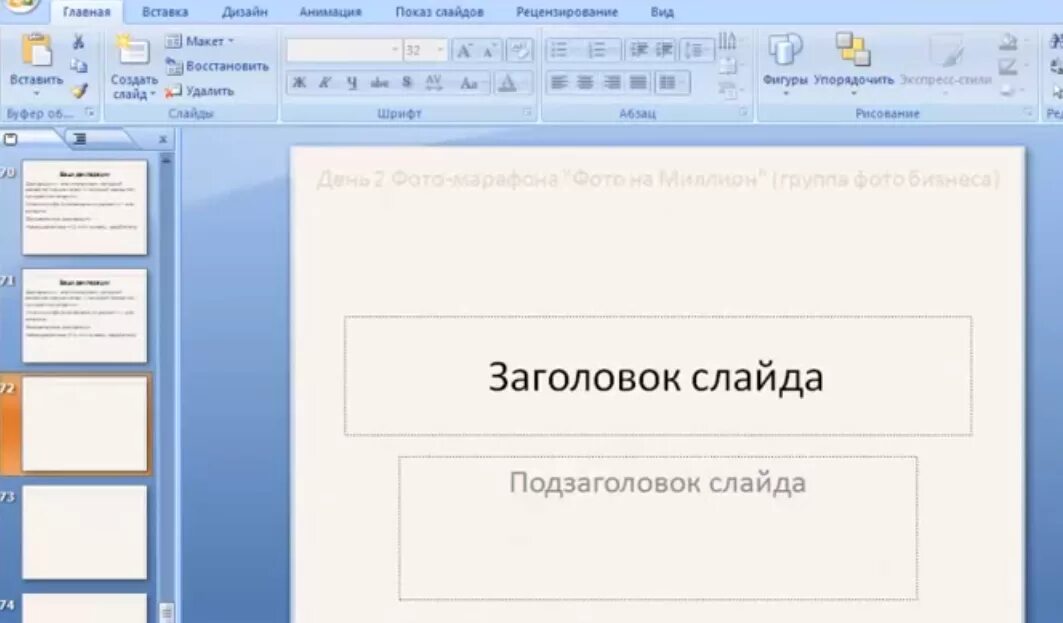
Task: Open the Макет layout dropdown
Action: [x=200, y=41]
